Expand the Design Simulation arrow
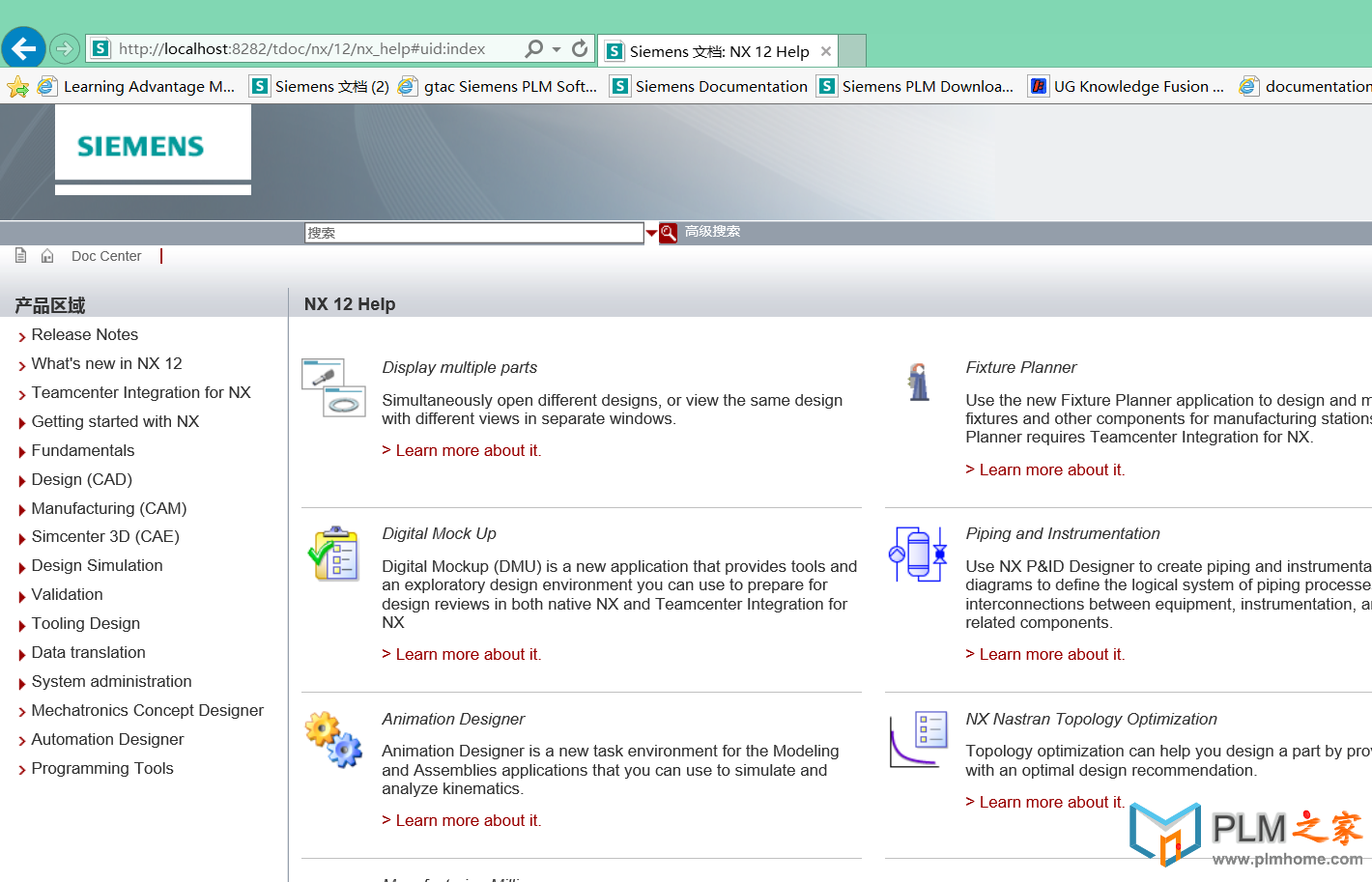The width and height of the screenshot is (1372, 882). [x=22, y=567]
